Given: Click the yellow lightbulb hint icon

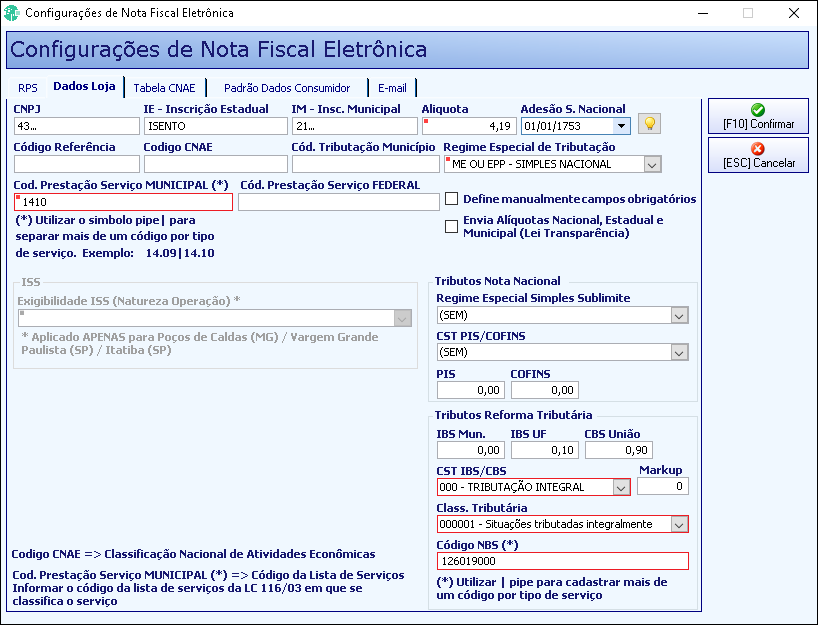Looking at the screenshot, I should pyautogui.click(x=649, y=124).
